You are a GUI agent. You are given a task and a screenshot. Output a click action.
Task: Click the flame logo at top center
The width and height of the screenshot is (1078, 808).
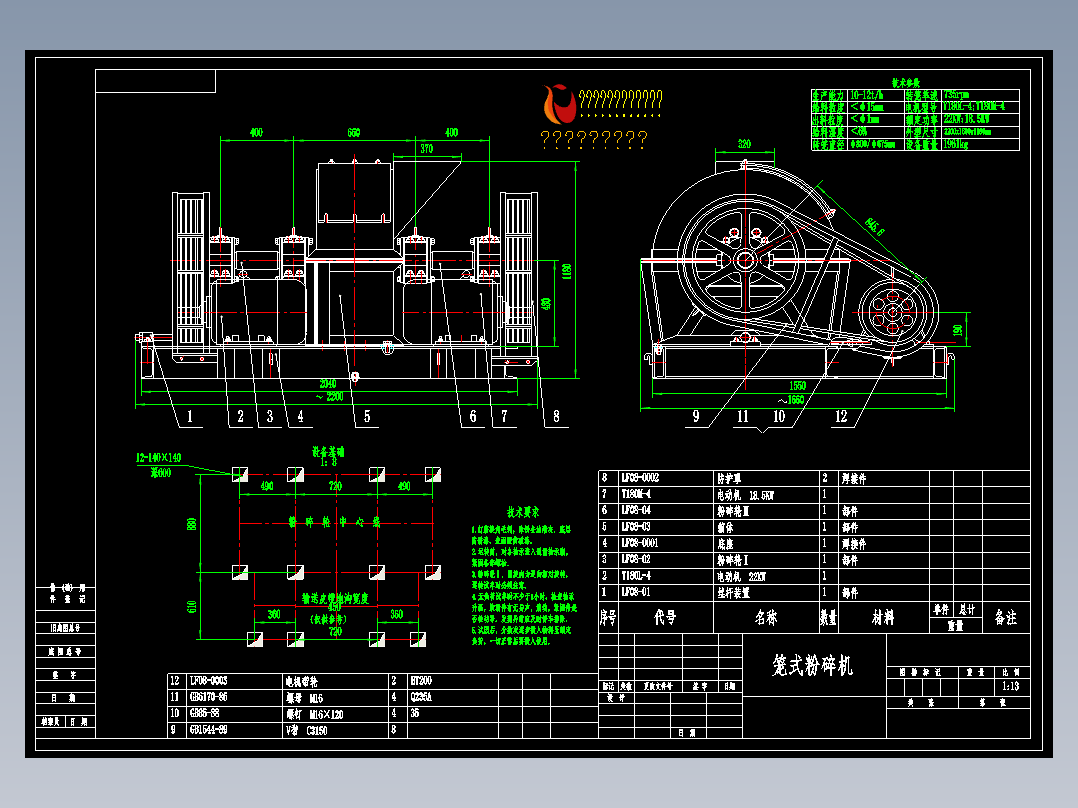click(559, 103)
